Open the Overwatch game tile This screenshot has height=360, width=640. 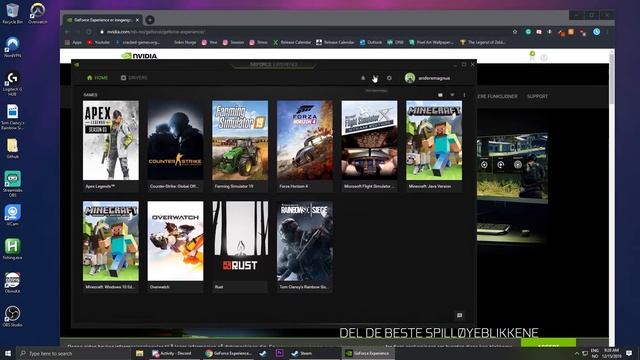pos(175,246)
